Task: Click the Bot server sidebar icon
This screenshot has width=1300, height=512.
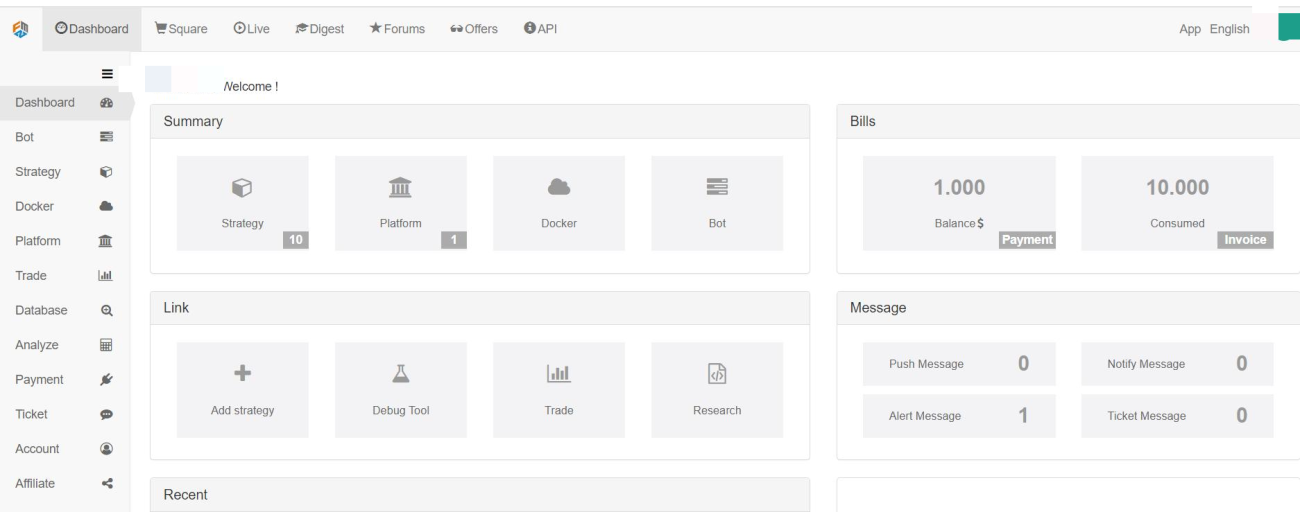Action: pos(107,137)
